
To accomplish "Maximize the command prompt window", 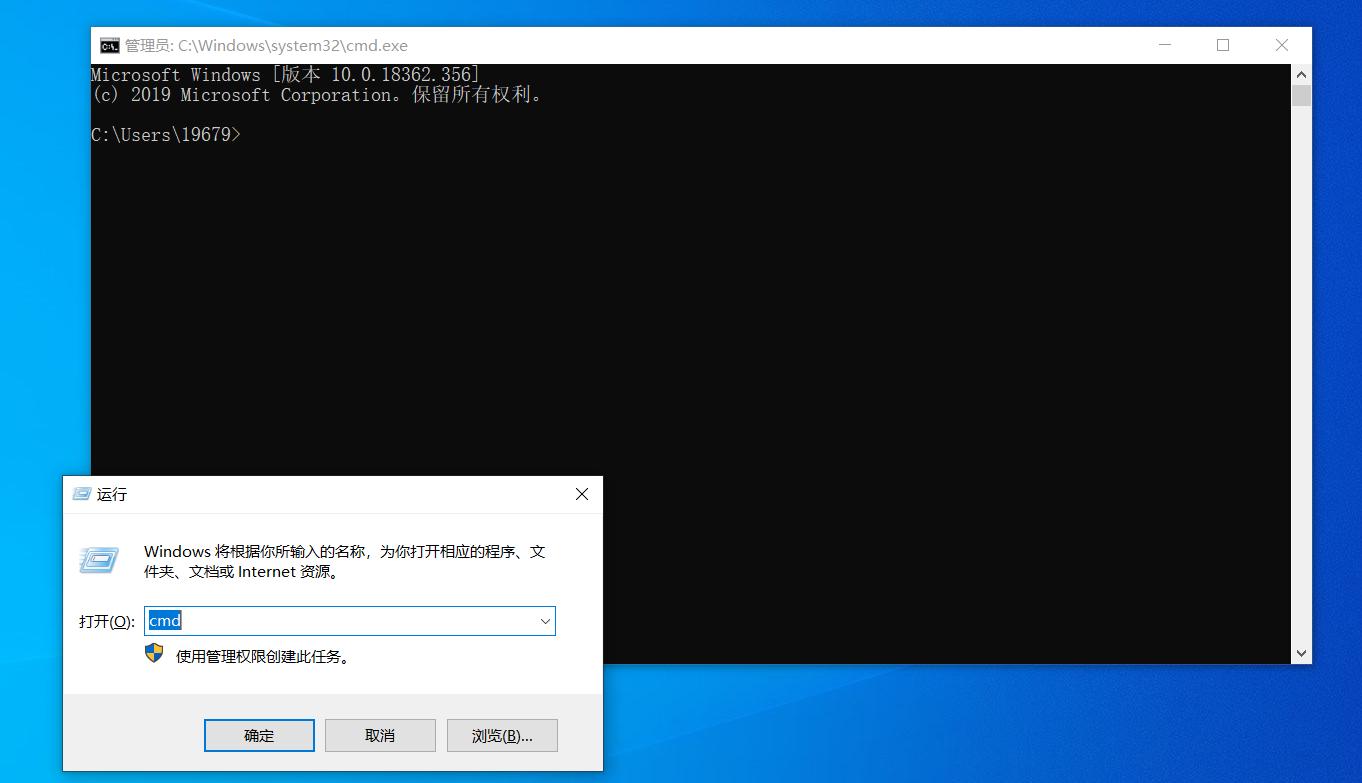I will pyautogui.click(x=1222, y=45).
